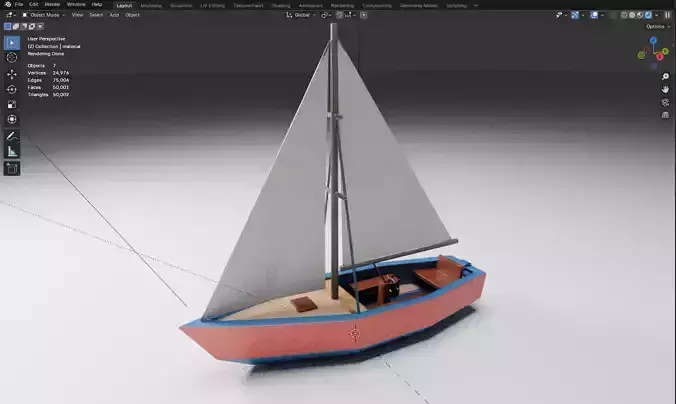Choose material preview shading
Viewport: 676px width, 404px height.
(x=640, y=15)
